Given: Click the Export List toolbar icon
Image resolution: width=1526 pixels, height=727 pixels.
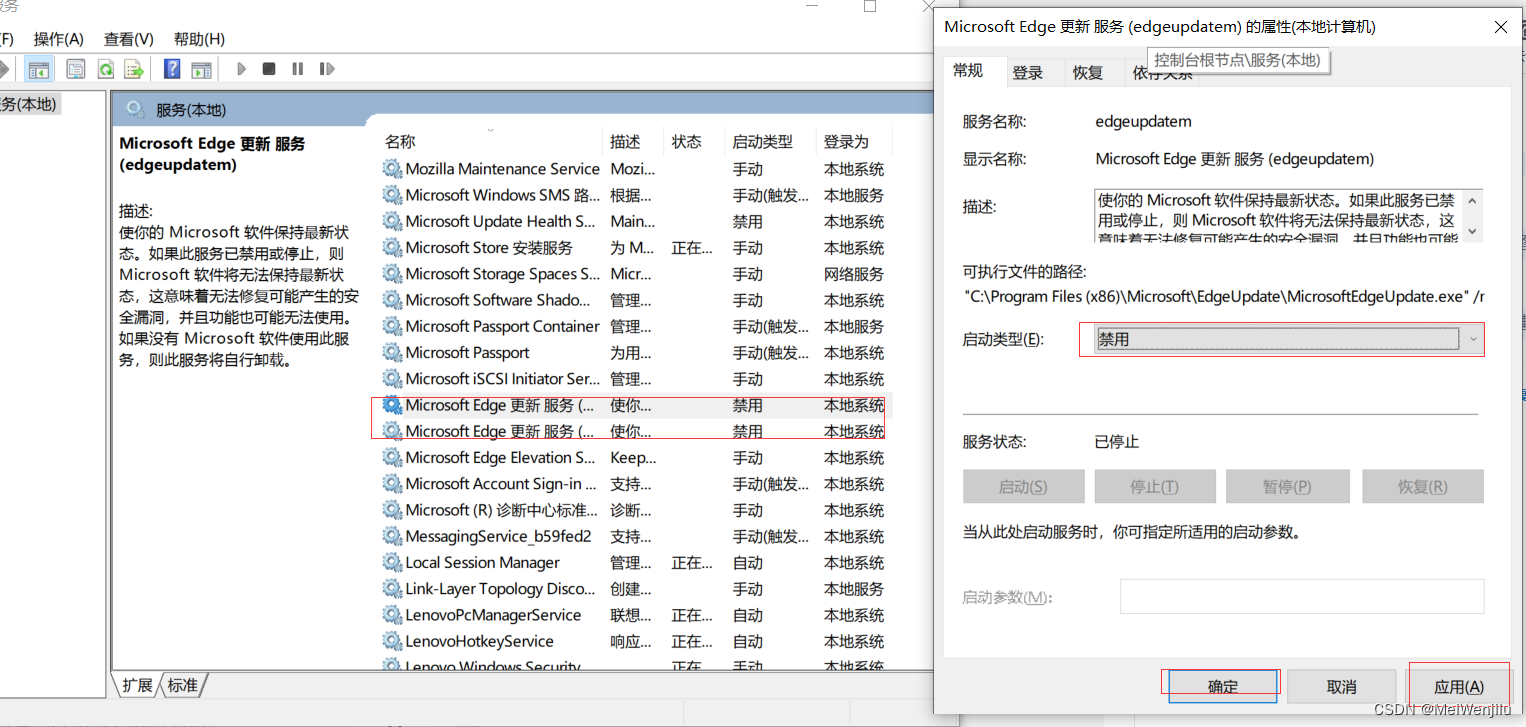Looking at the screenshot, I should click(x=135, y=69).
